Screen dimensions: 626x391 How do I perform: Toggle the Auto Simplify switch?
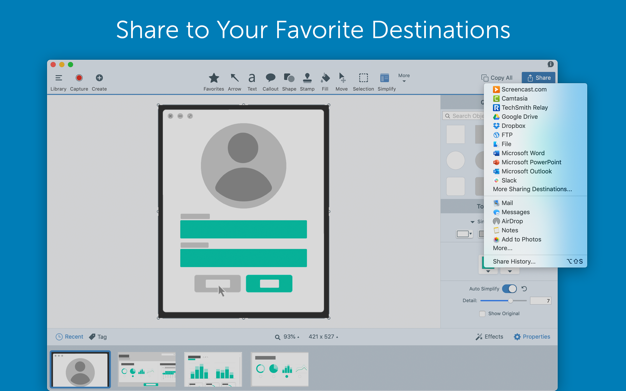[x=509, y=288]
